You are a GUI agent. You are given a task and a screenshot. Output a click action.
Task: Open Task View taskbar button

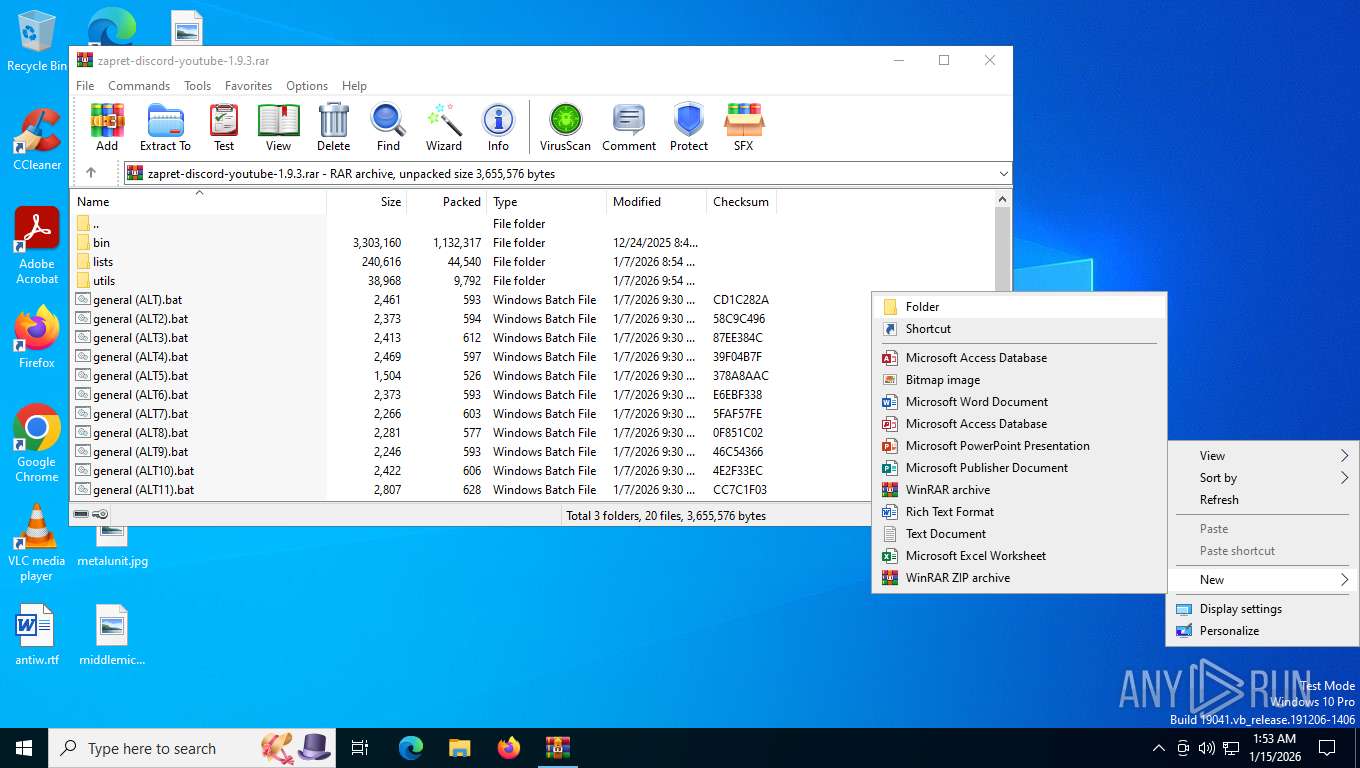click(361, 748)
